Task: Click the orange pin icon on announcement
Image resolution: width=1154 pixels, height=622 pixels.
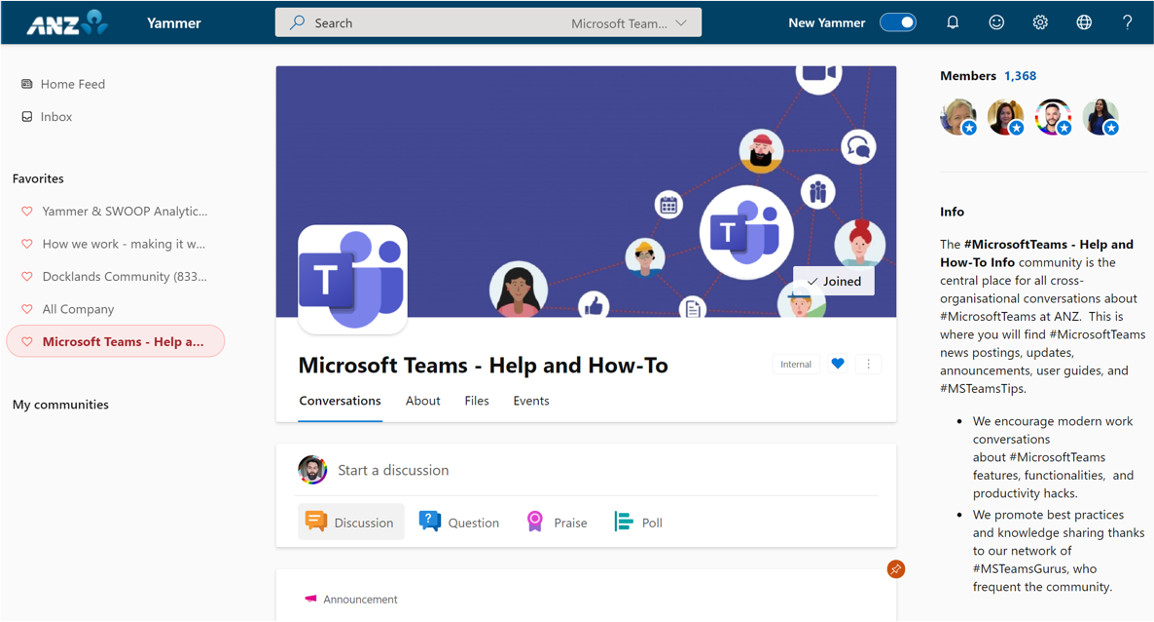Action: click(x=896, y=569)
